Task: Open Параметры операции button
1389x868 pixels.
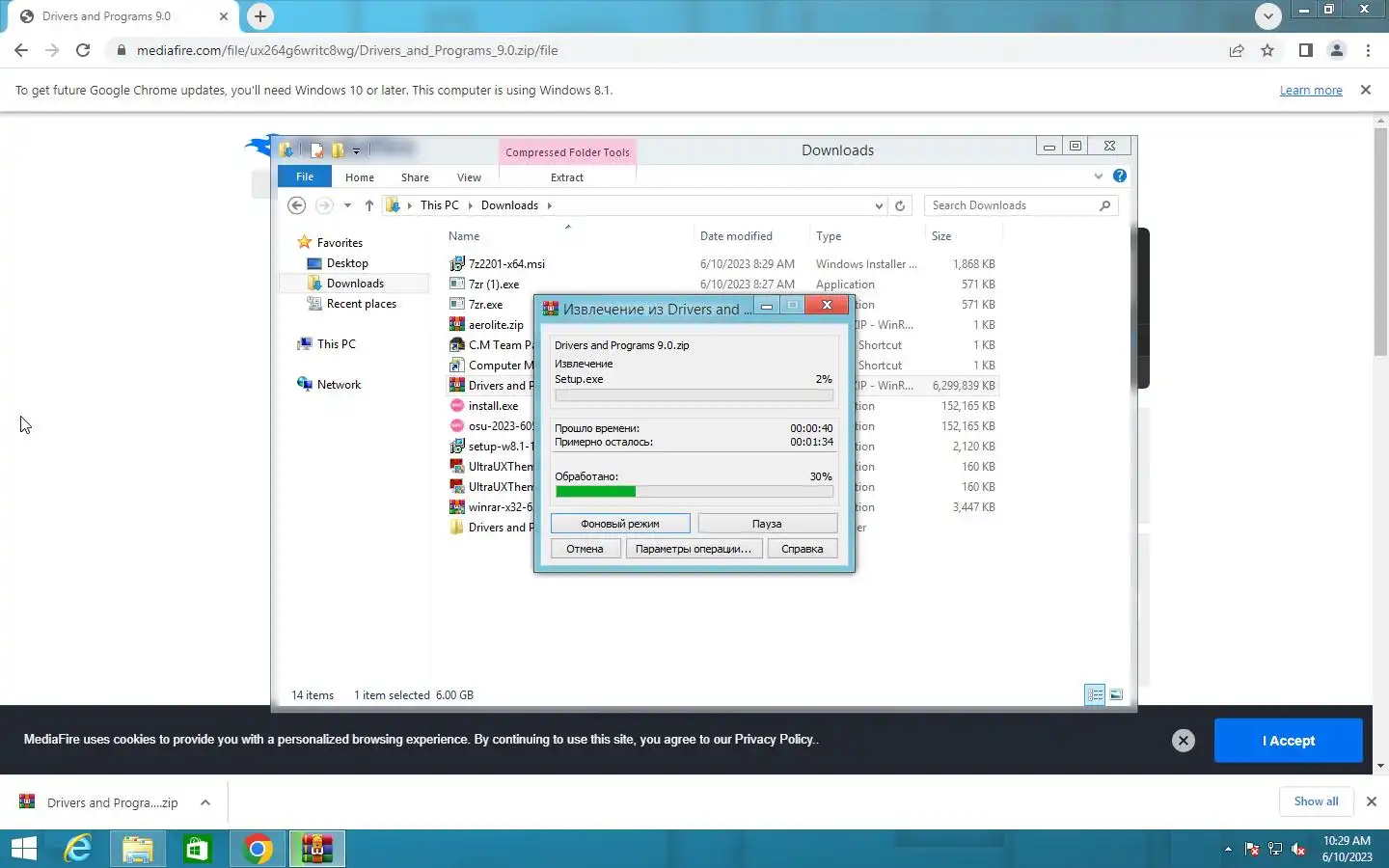Action: [x=694, y=549]
